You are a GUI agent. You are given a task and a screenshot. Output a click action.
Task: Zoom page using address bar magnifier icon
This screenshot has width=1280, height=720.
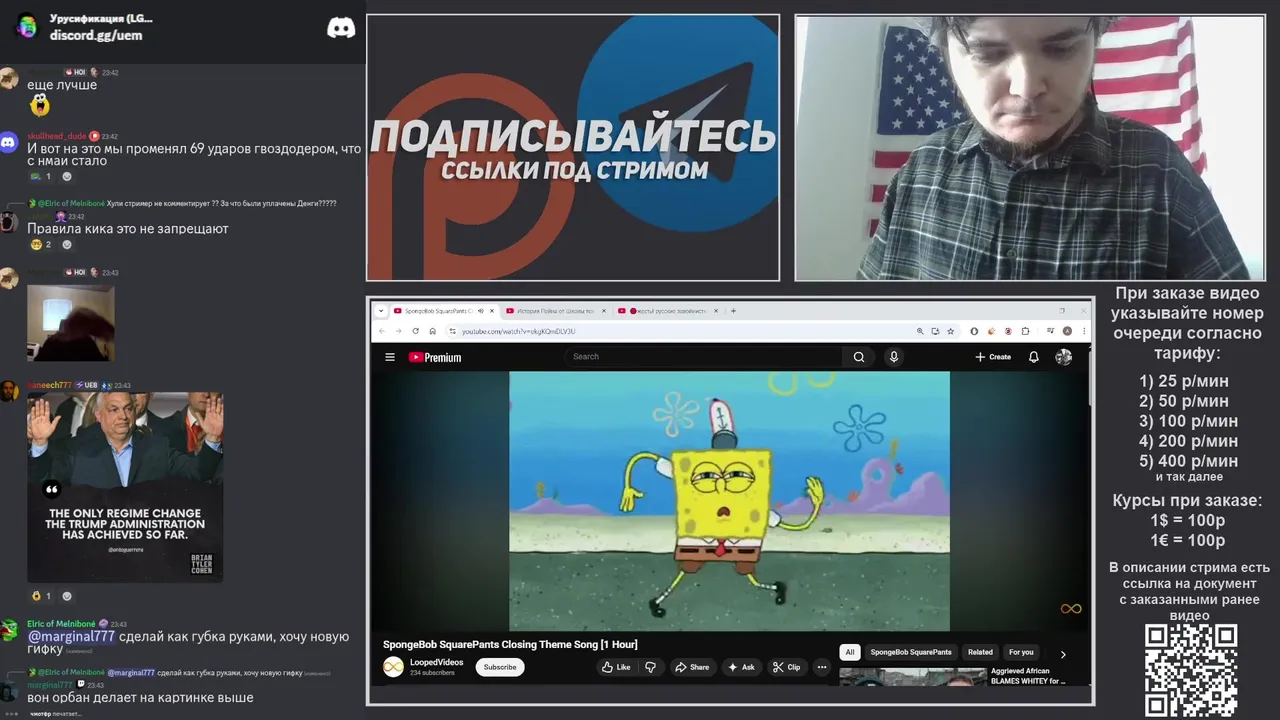(x=920, y=331)
